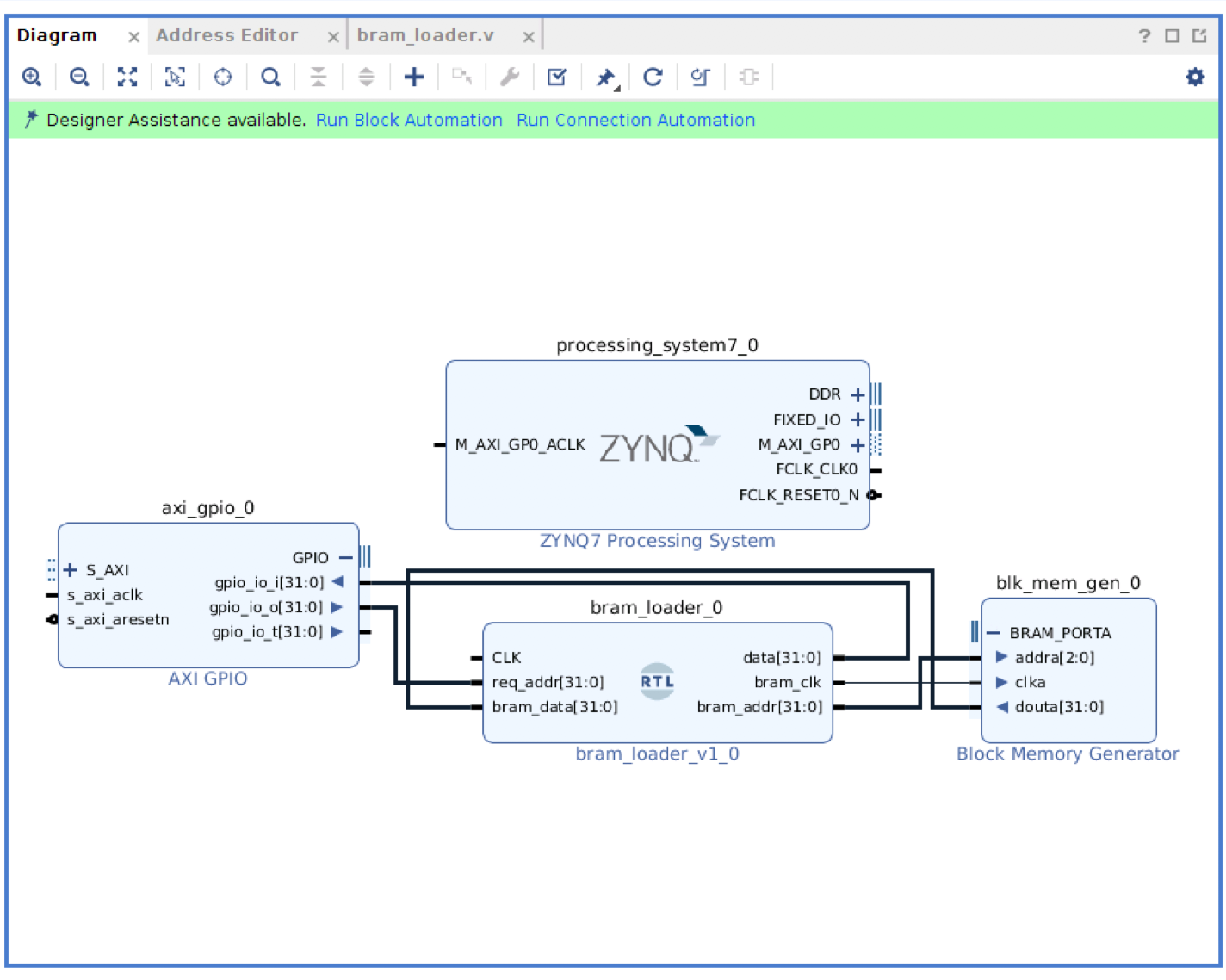Click the Expand All icon
Viewport: 1226px width, 980px height.
tap(366, 78)
